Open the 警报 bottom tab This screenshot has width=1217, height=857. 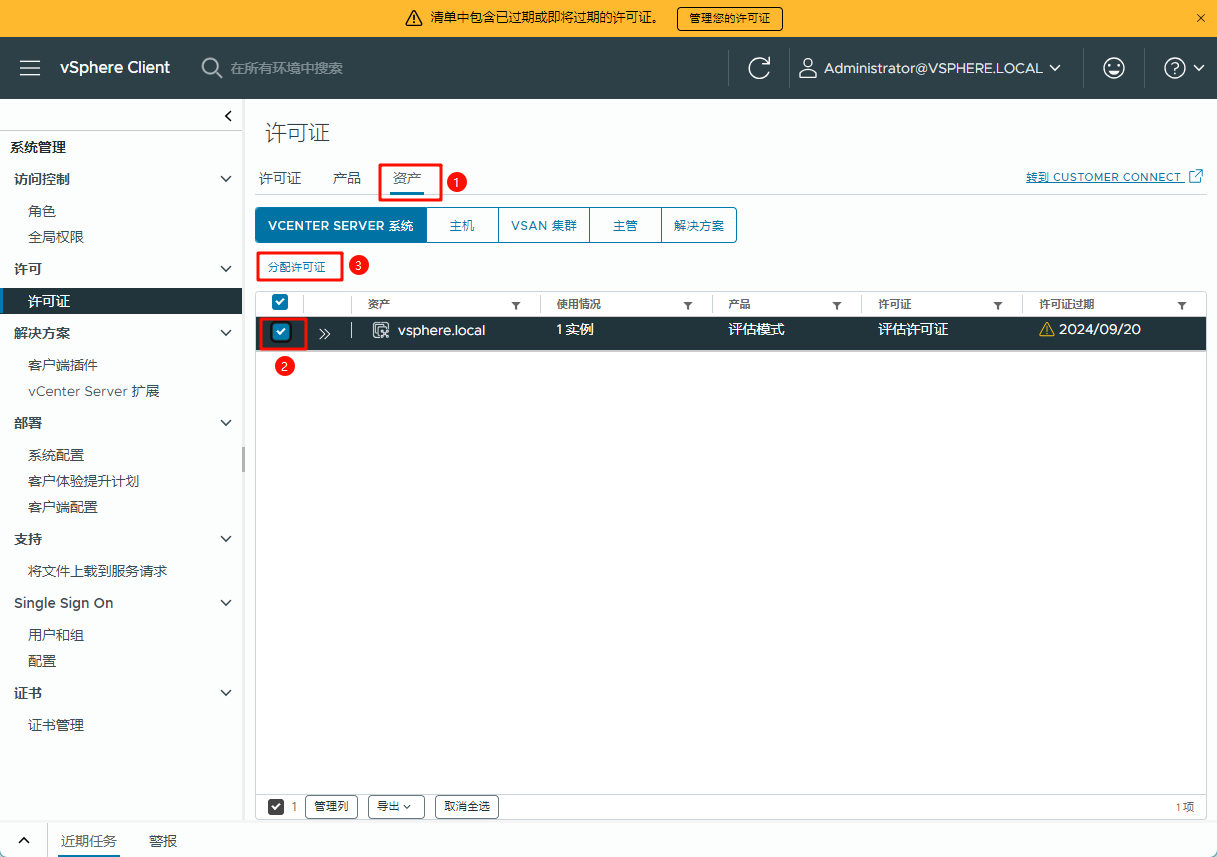coord(163,841)
